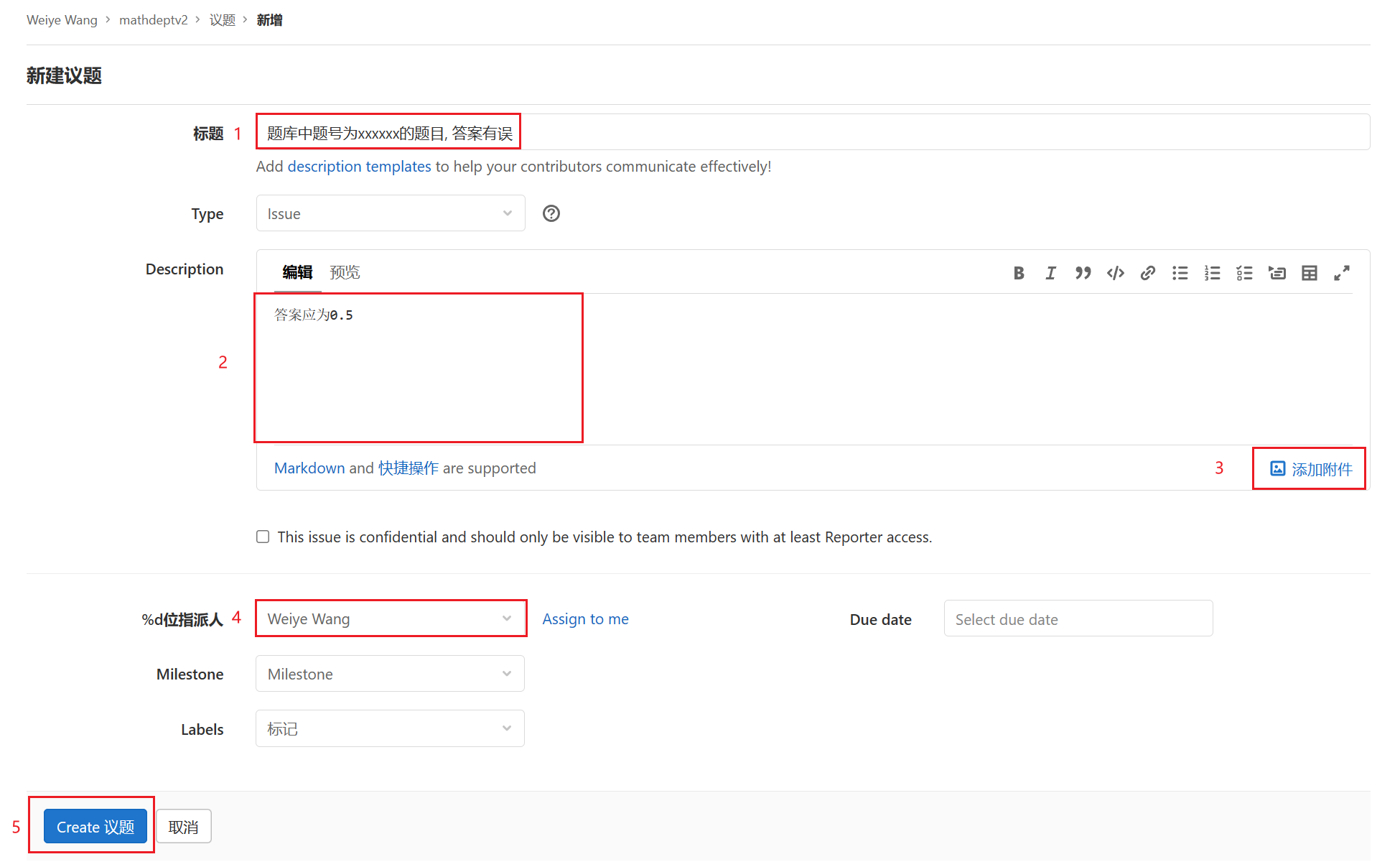
Task: Click the blue Create 议题 button
Action: pyautogui.click(x=95, y=827)
